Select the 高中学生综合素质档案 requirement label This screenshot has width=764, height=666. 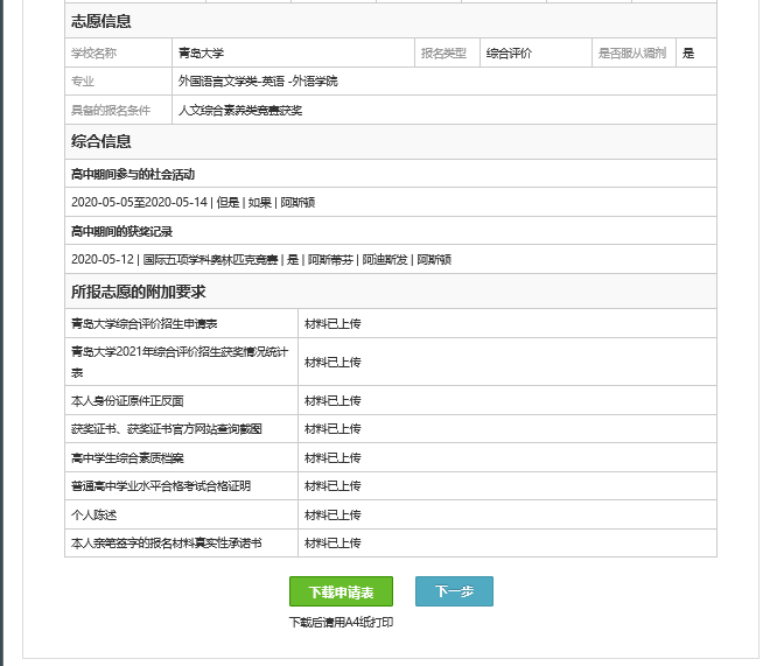pos(134,458)
